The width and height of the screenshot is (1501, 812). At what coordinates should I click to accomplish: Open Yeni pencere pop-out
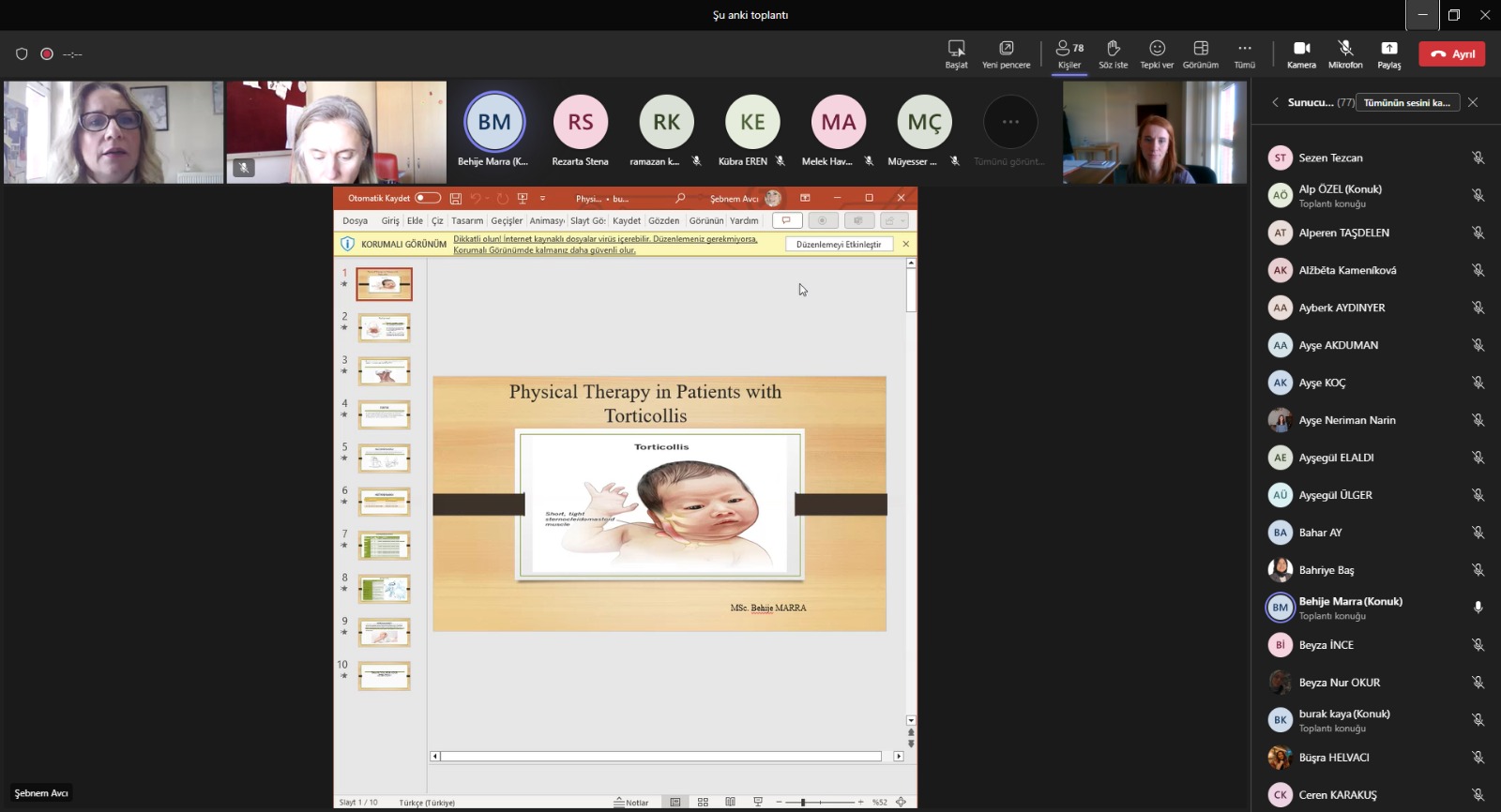[1006, 53]
